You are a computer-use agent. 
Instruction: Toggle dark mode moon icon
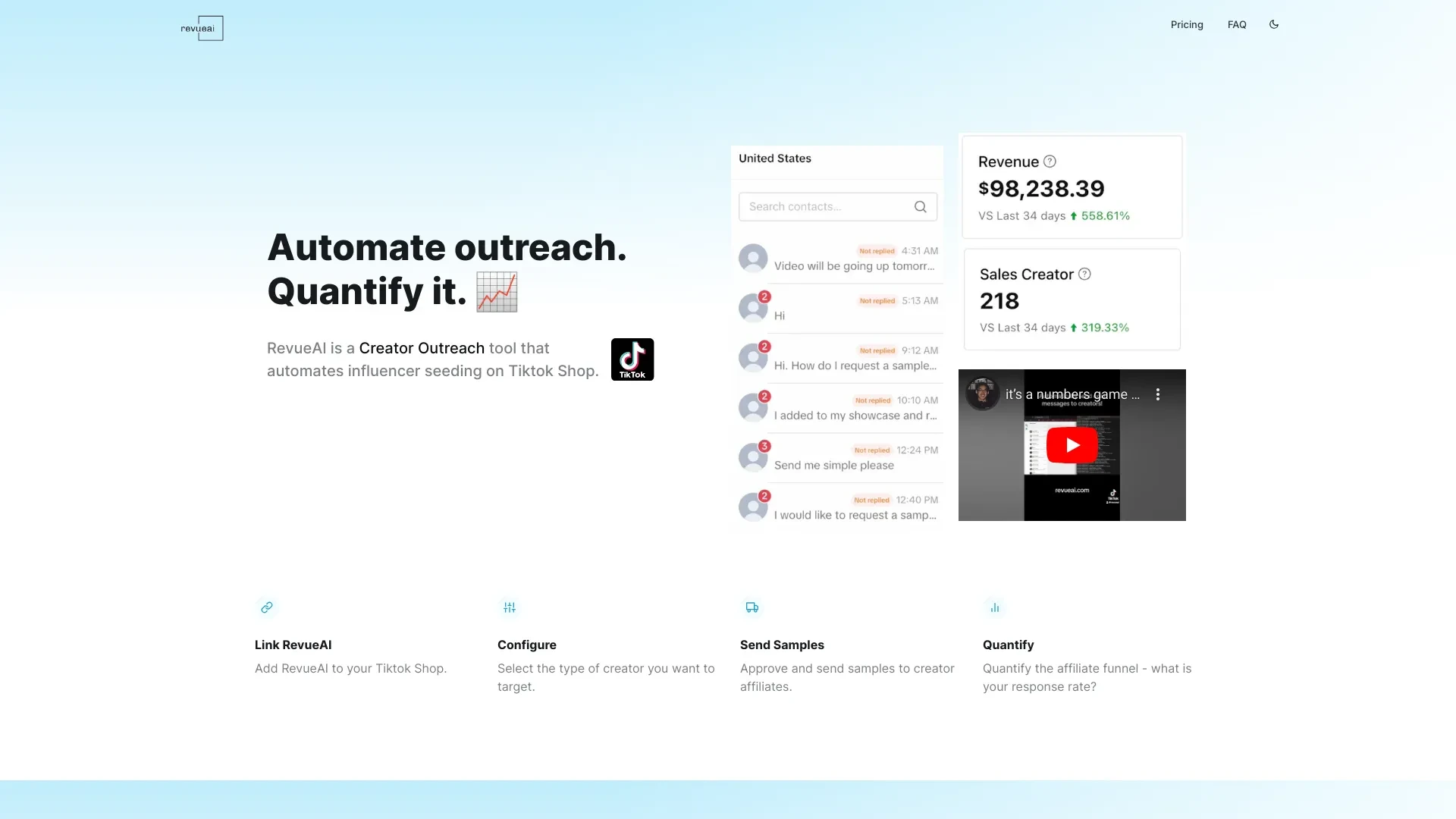pyautogui.click(x=1274, y=24)
